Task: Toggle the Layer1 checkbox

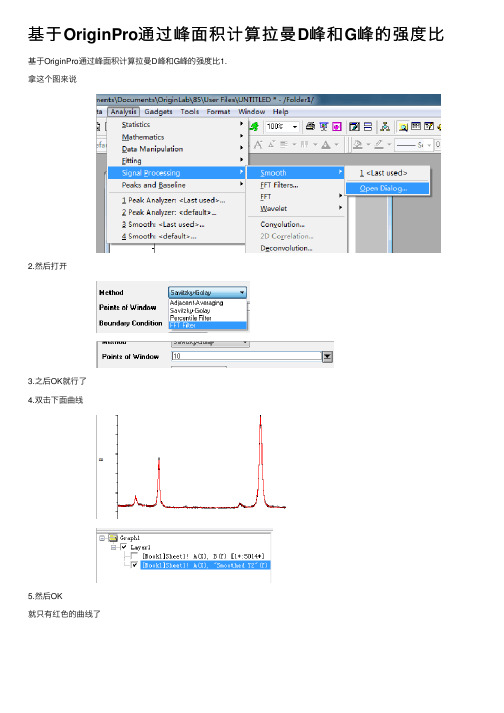Action: pyautogui.click(x=124, y=547)
